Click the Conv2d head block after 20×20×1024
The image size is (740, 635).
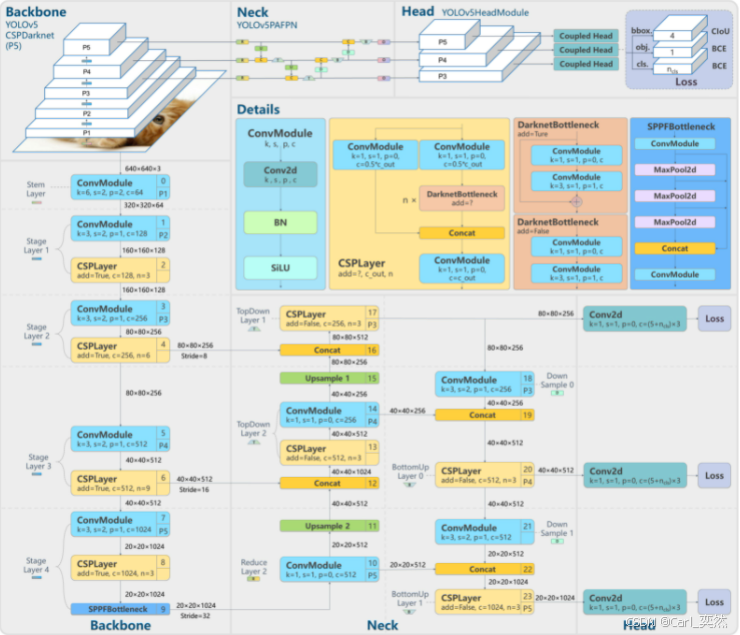(x=635, y=602)
